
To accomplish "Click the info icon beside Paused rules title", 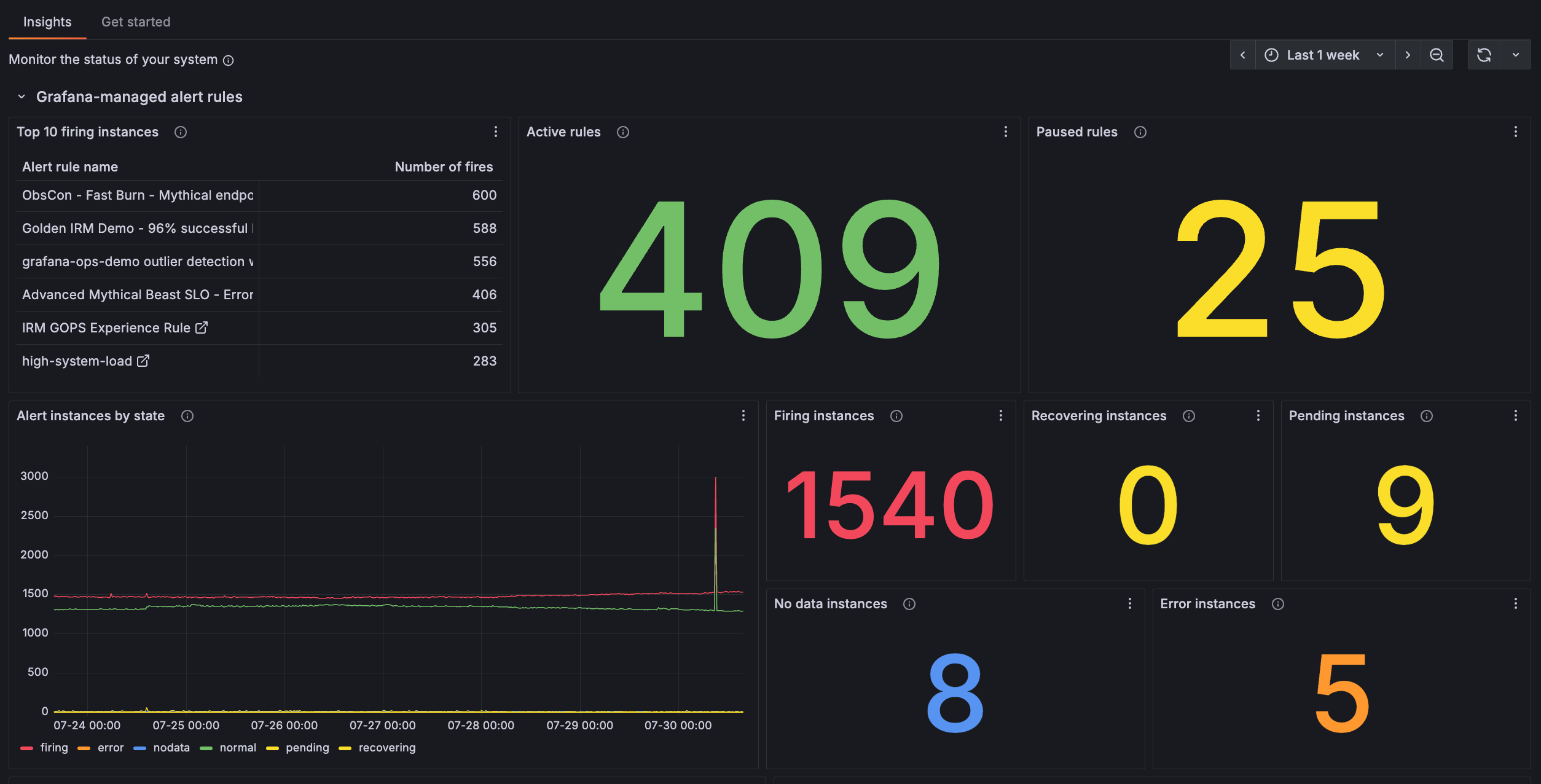I will (x=1140, y=132).
